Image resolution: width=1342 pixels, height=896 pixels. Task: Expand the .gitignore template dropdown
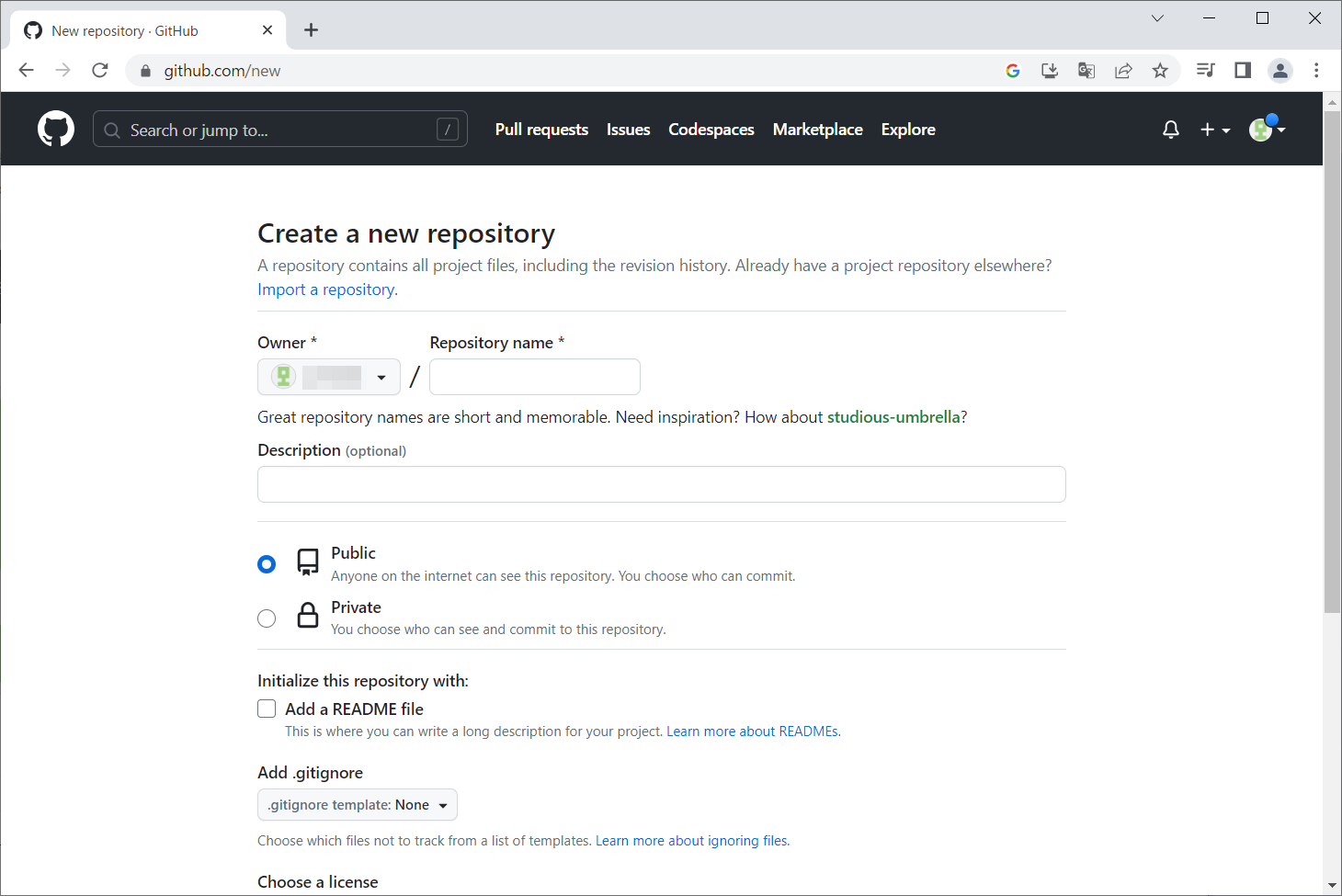click(358, 805)
